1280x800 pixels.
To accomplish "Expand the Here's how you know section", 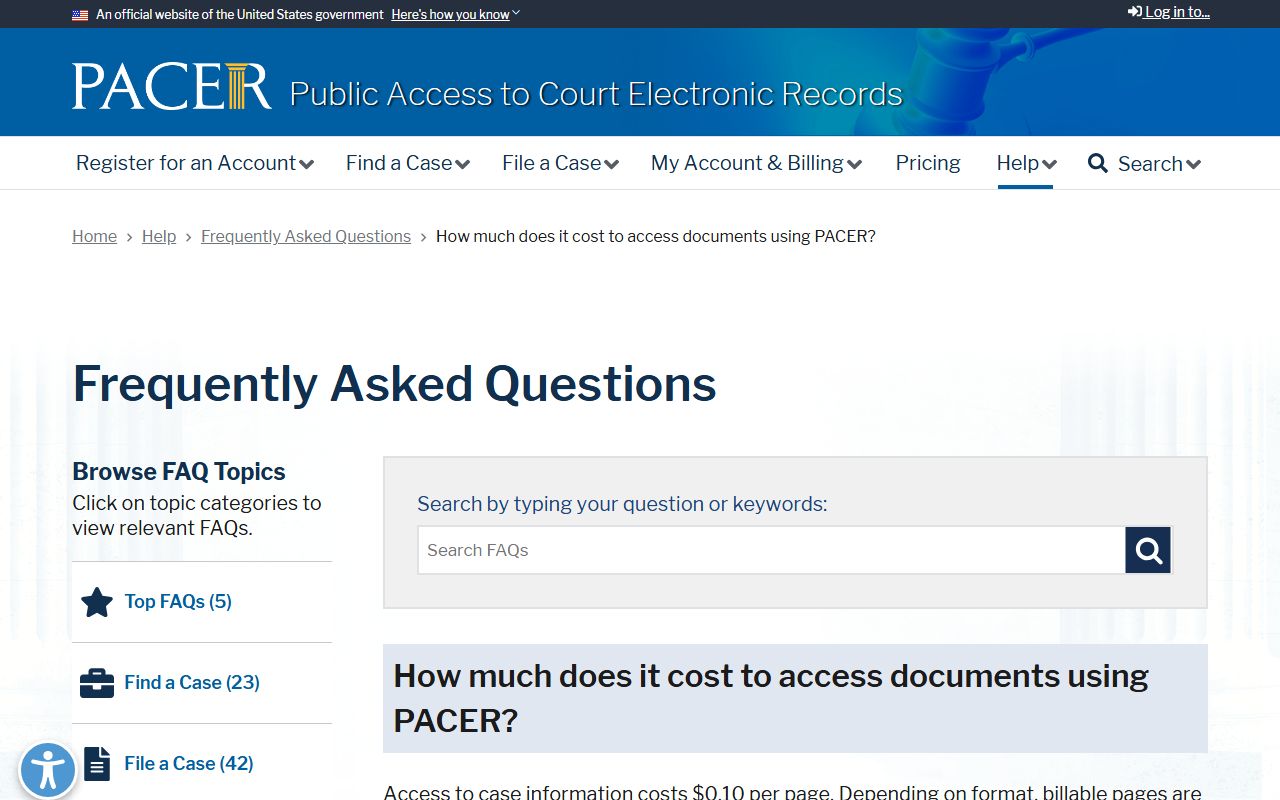I will [455, 15].
